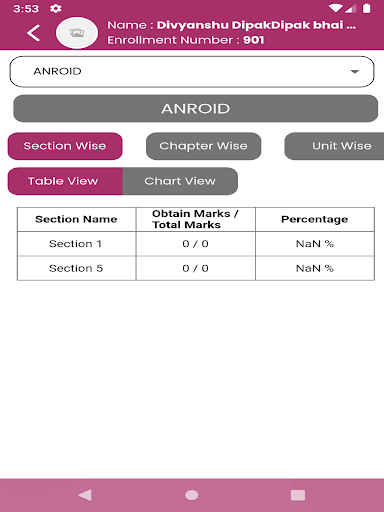Click the settings gear in status bar
This screenshot has height=512, width=384.
tap(55, 8)
